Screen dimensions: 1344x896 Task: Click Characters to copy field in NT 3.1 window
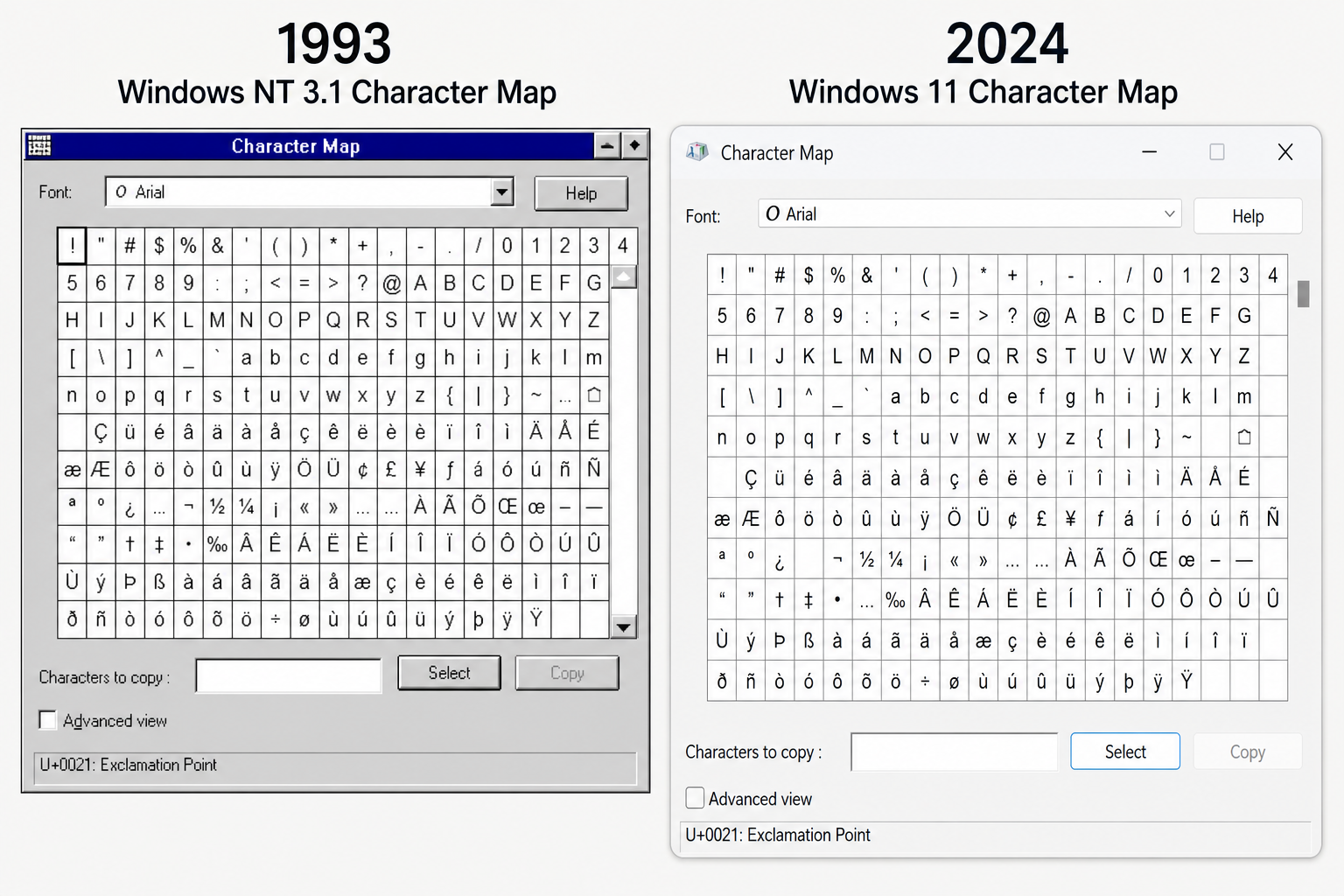click(x=289, y=675)
